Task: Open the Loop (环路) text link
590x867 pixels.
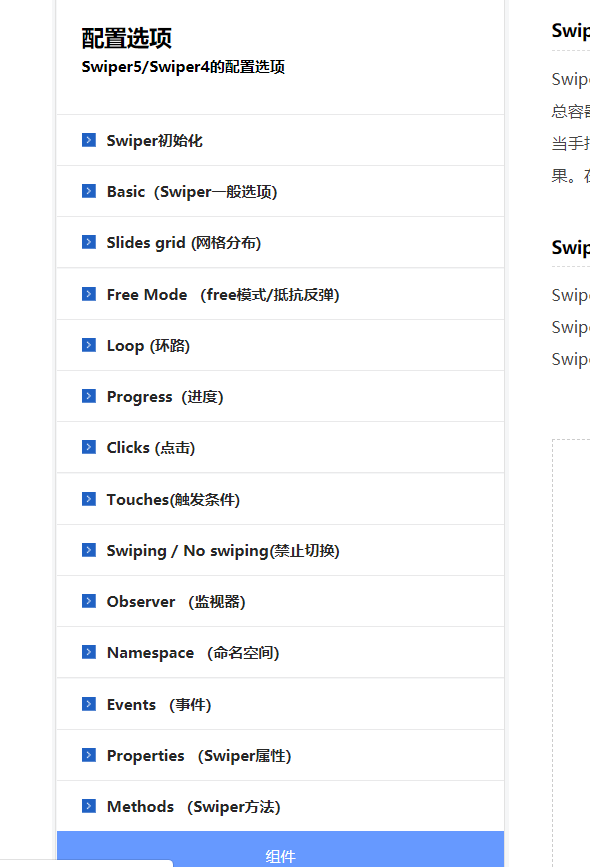Action: pos(148,346)
